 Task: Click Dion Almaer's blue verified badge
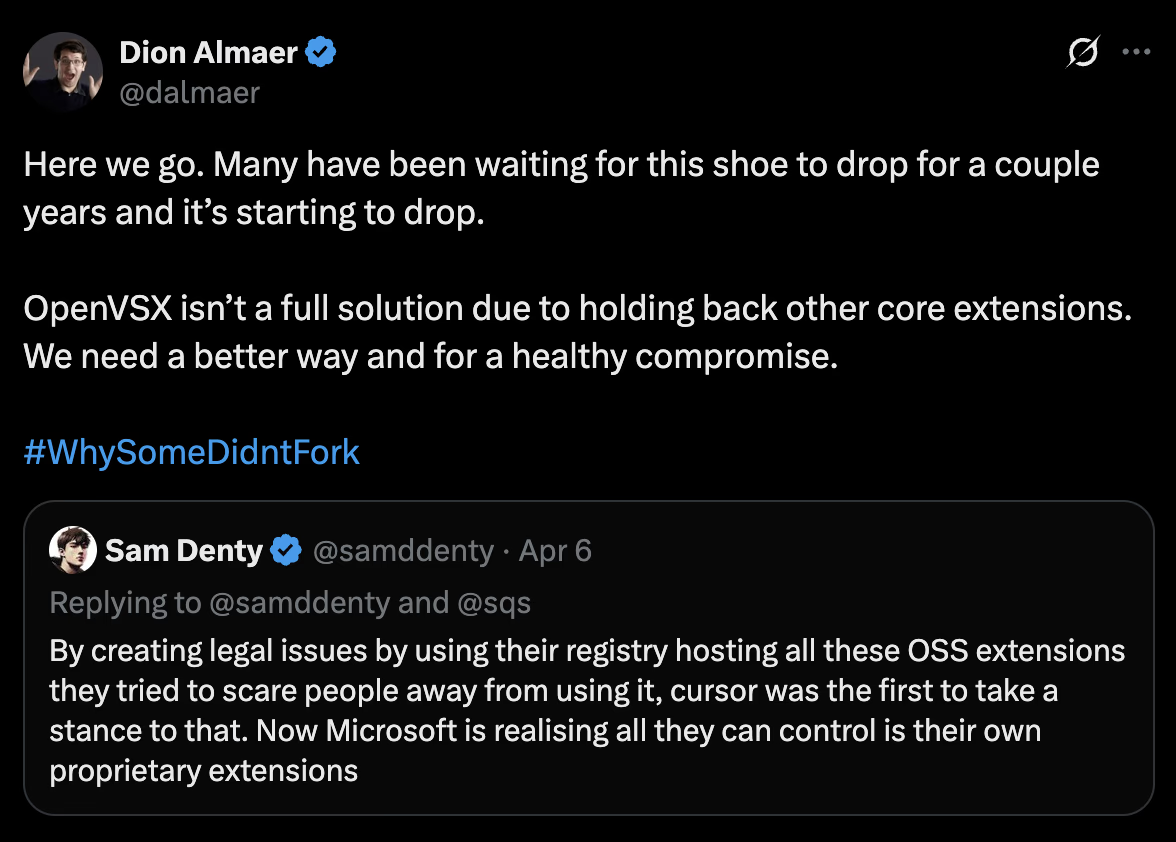point(322,52)
